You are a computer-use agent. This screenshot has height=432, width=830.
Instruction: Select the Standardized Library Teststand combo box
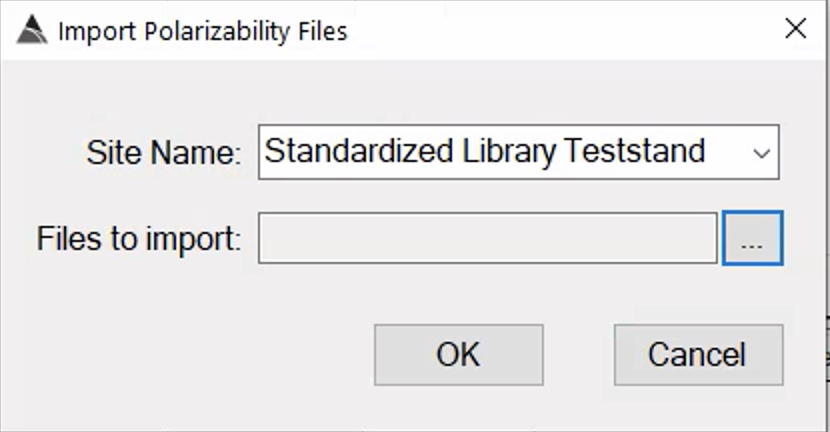pyautogui.click(x=518, y=152)
